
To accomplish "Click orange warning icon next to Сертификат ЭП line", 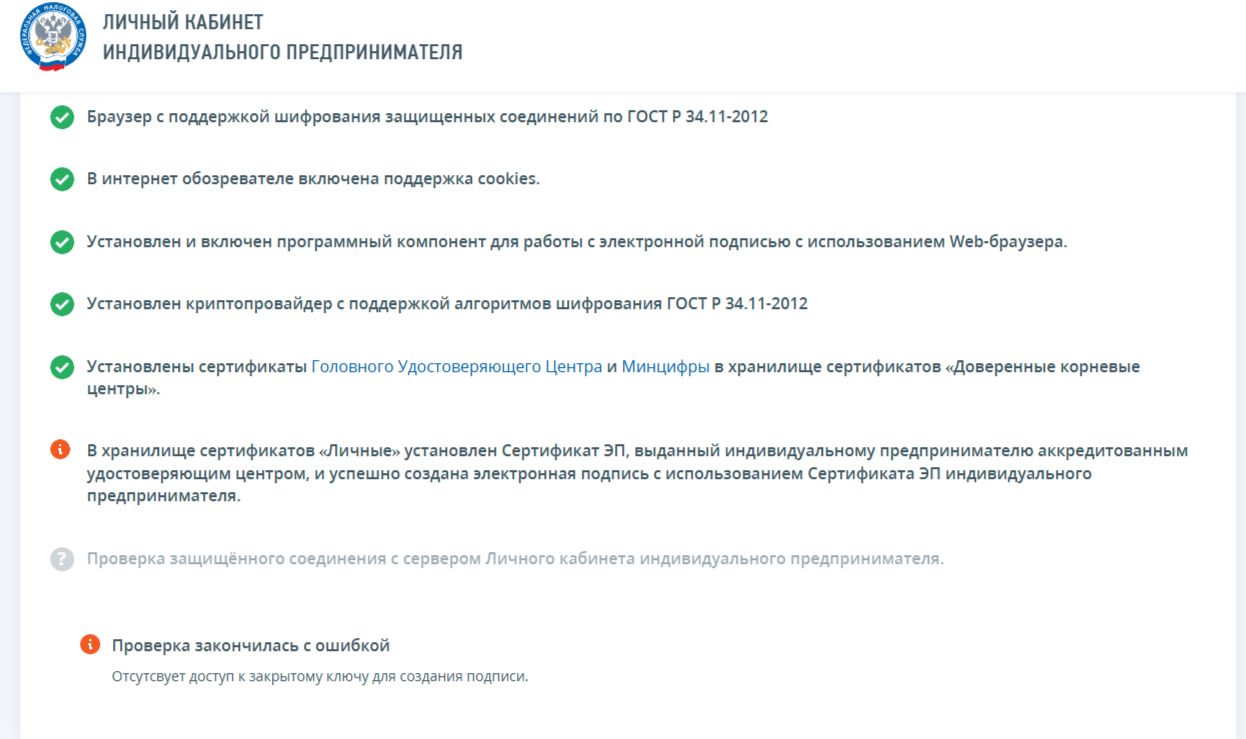I will [62, 450].
